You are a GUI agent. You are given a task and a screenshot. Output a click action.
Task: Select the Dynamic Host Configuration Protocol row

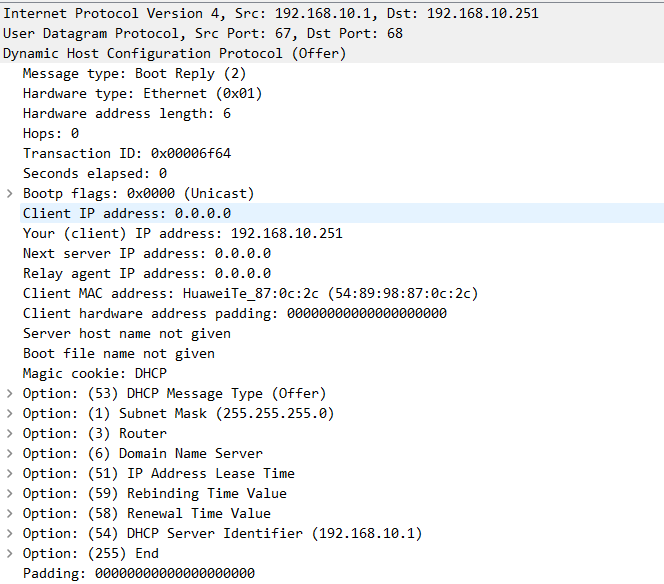pyautogui.click(x=175, y=53)
